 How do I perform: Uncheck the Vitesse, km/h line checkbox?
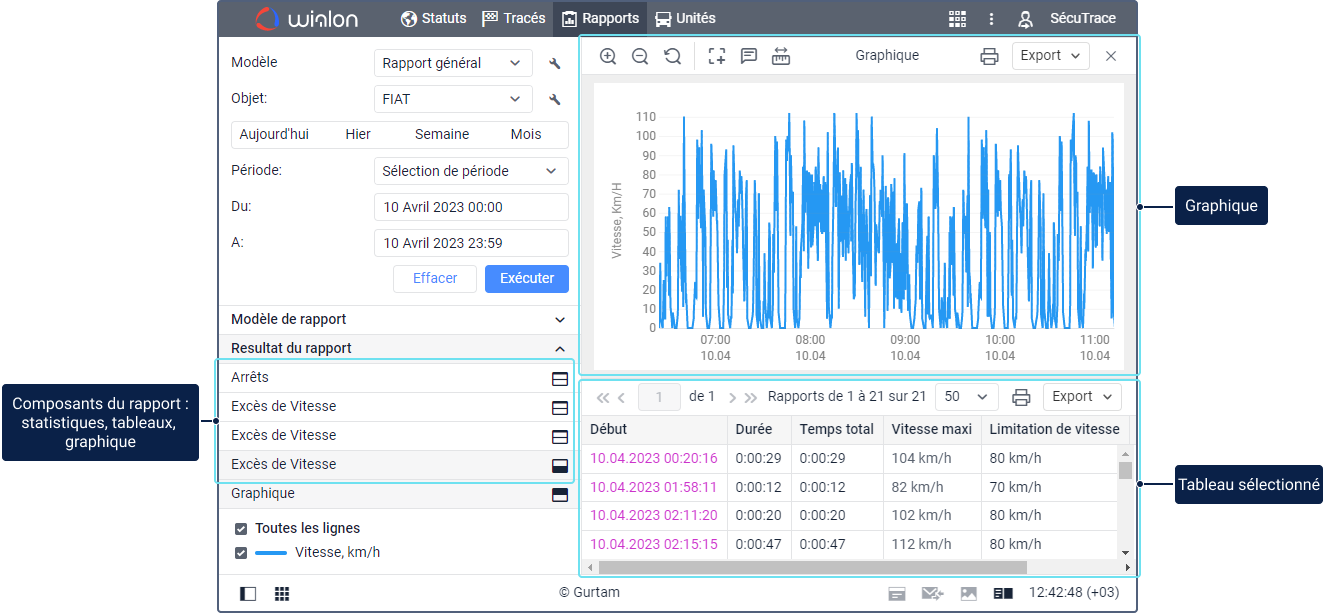coord(240,553)
